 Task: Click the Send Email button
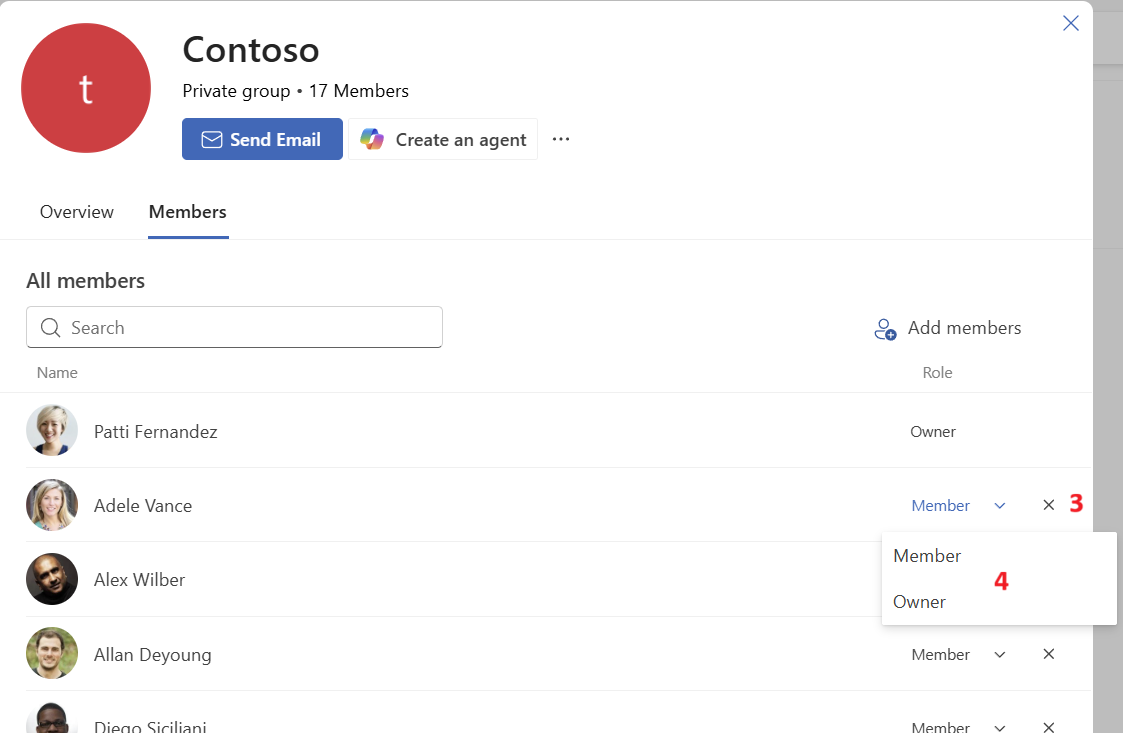(262, 139)
